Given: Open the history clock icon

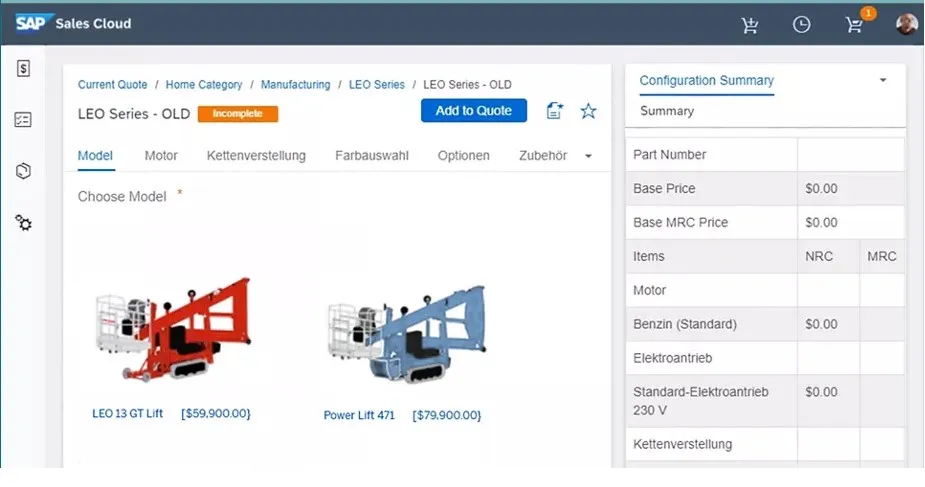Looking at the screenshot, I should (801, 25).
